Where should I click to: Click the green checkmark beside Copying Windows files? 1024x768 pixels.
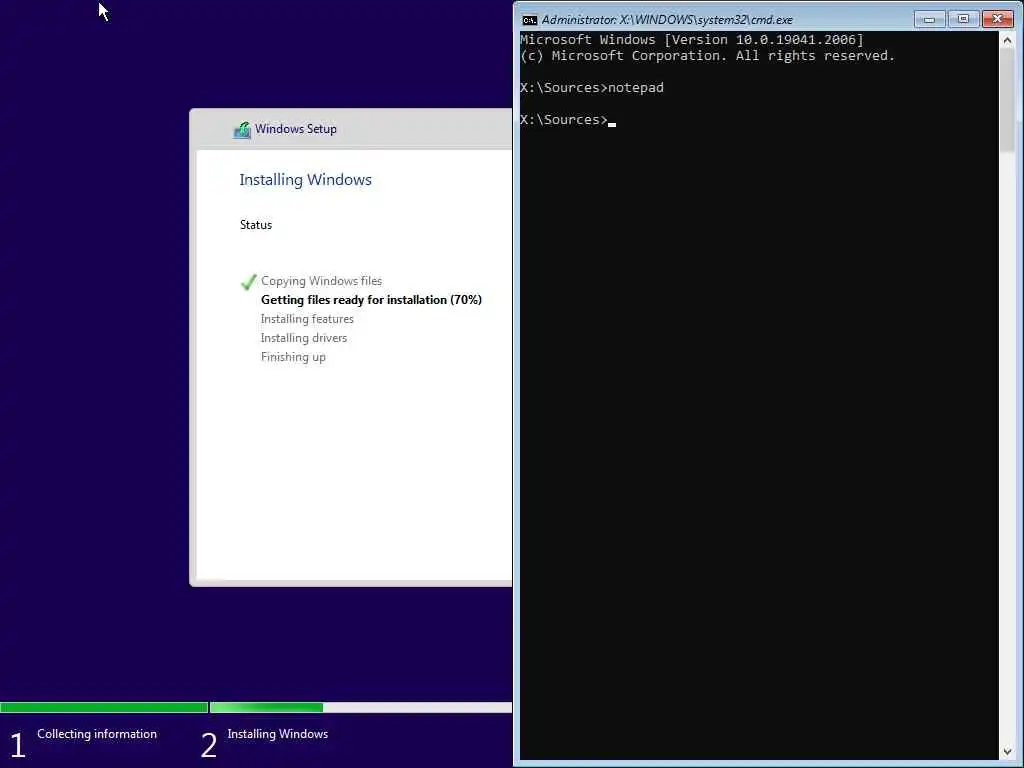[x=248, y=281]
